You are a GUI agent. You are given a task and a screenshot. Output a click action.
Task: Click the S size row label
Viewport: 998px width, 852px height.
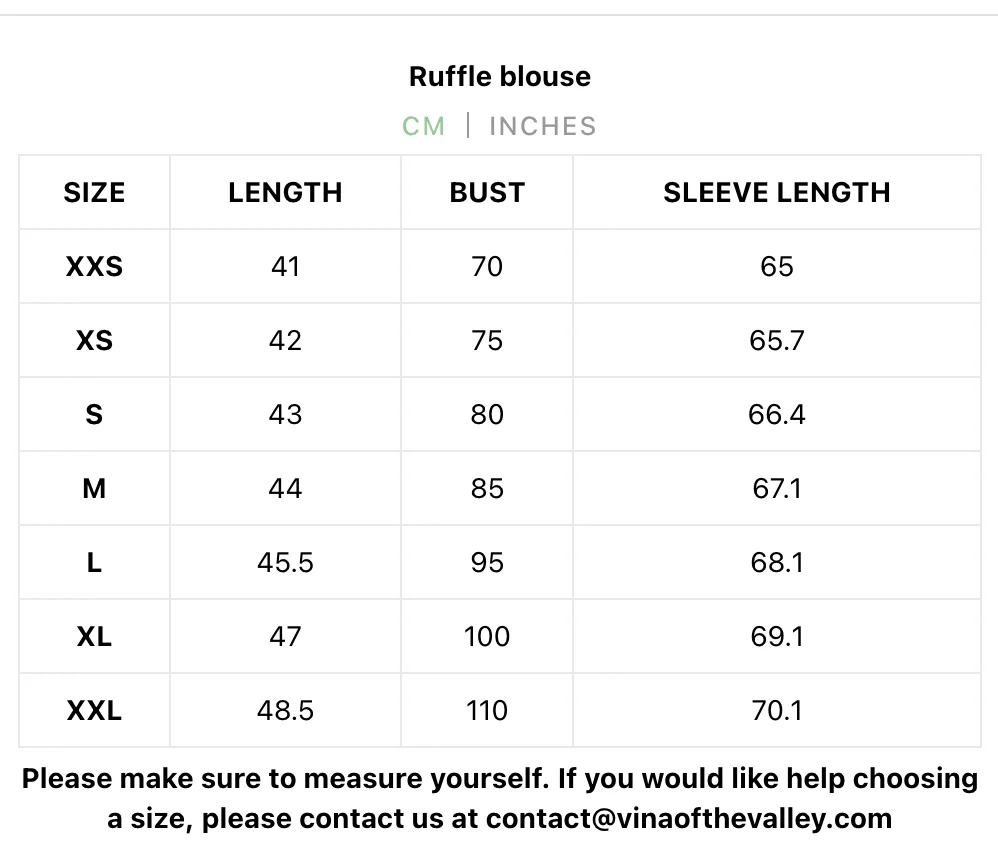(x=94, y=414)
